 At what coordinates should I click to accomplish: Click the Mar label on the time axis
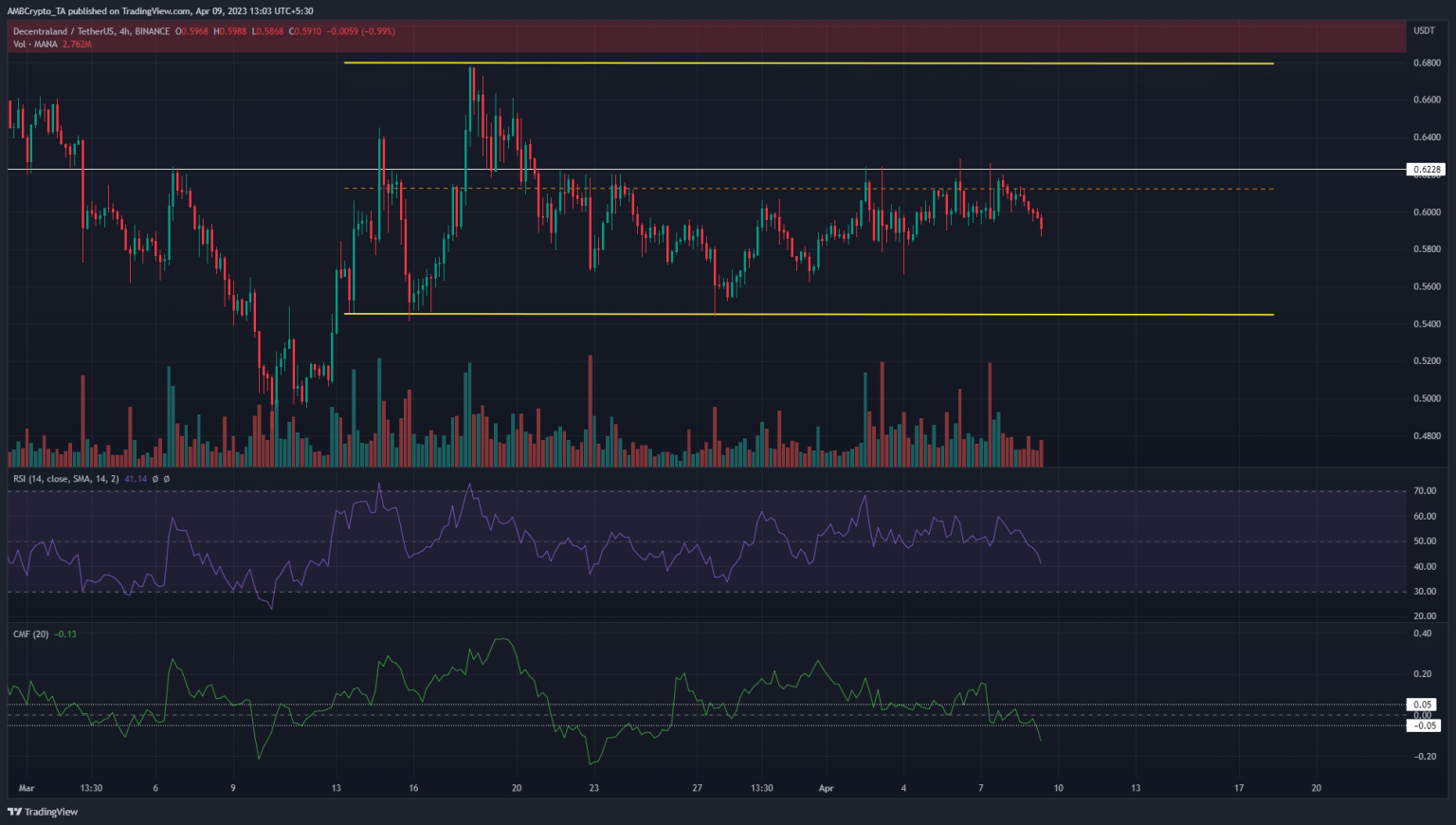26,787
